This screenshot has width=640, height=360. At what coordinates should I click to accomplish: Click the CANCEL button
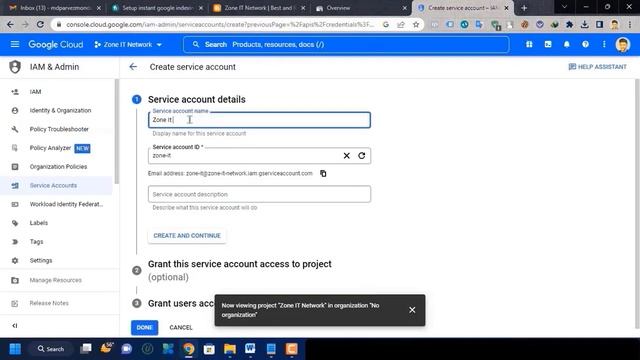click(x=181, y=327)
